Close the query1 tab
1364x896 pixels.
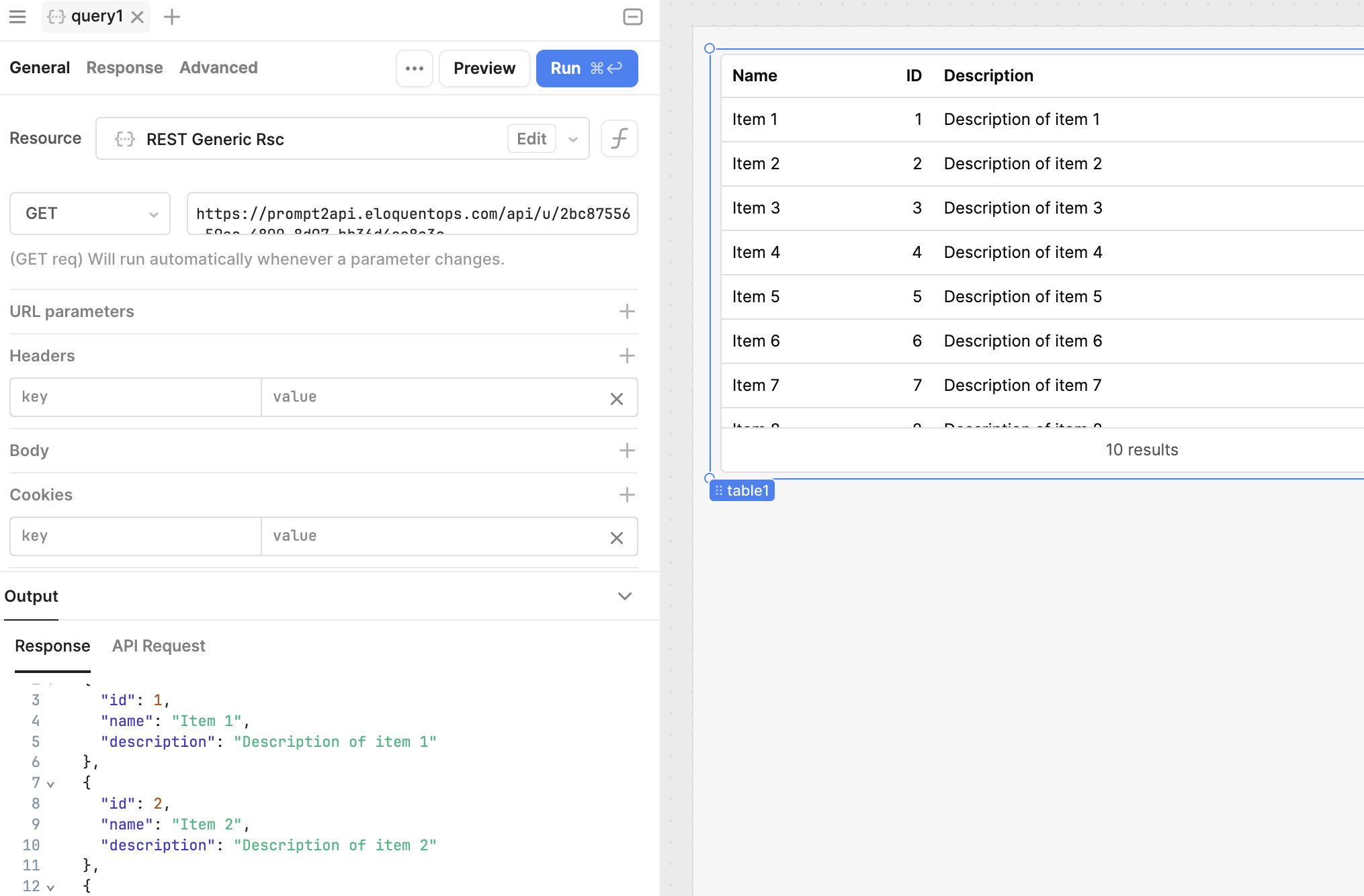coord(138,17)
